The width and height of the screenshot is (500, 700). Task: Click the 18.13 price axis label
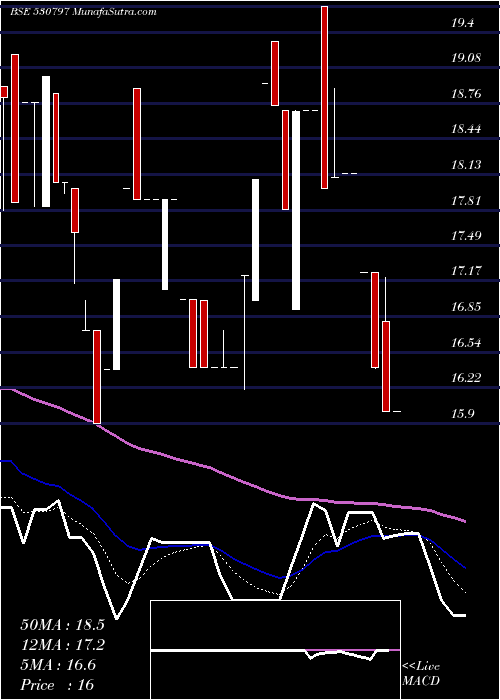click(x=466, y=165)
